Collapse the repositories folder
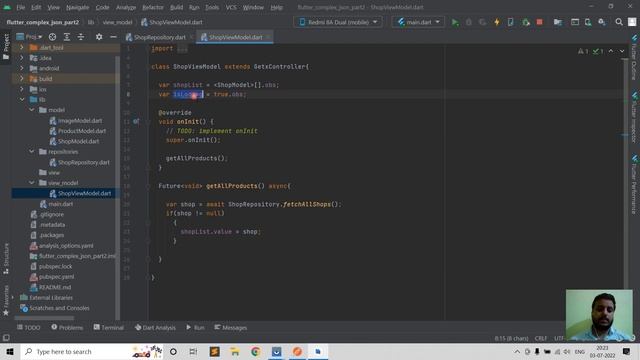Screen dimensions: 640x360 pos(31,151)
